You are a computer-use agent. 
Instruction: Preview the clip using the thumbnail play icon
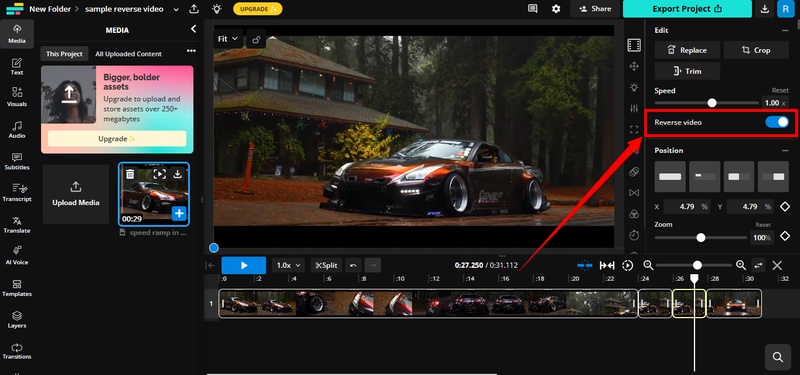pyautogui.click(x=160, y=174)
